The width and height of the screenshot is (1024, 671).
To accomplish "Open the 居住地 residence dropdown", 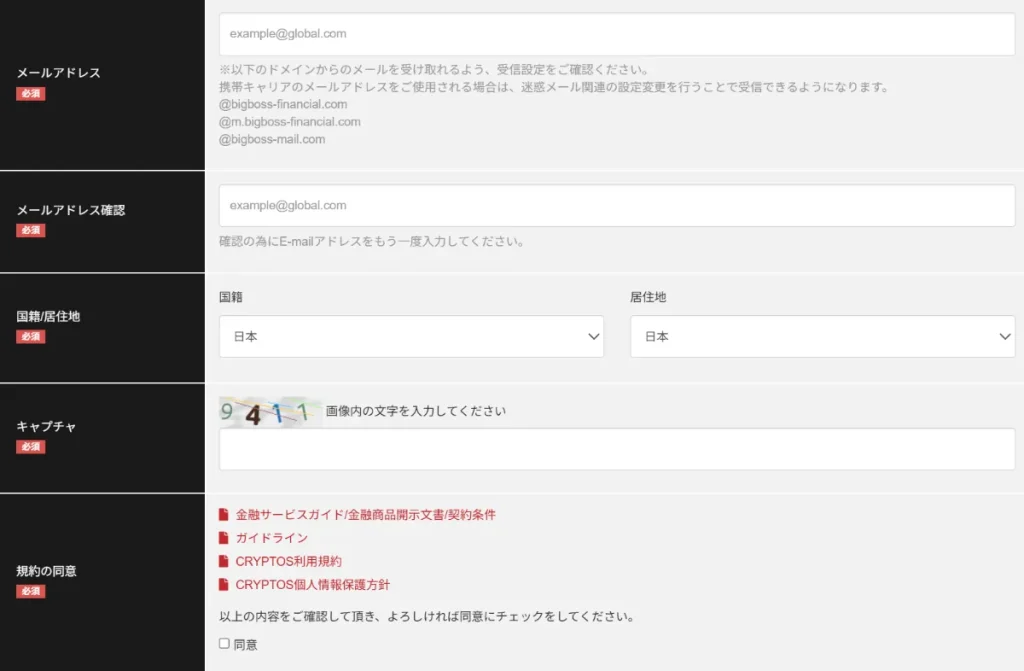I will (x=822, y=336).
